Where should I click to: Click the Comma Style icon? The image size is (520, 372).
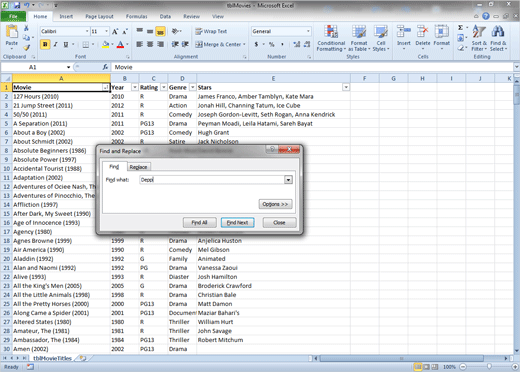(282, 44)
